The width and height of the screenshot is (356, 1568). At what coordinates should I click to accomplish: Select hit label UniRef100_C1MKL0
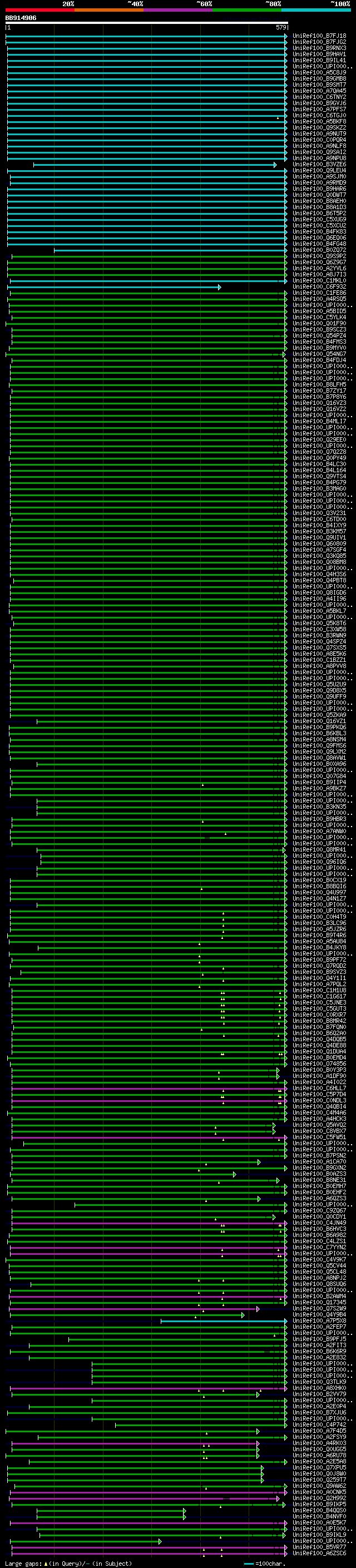pos(319,281)
